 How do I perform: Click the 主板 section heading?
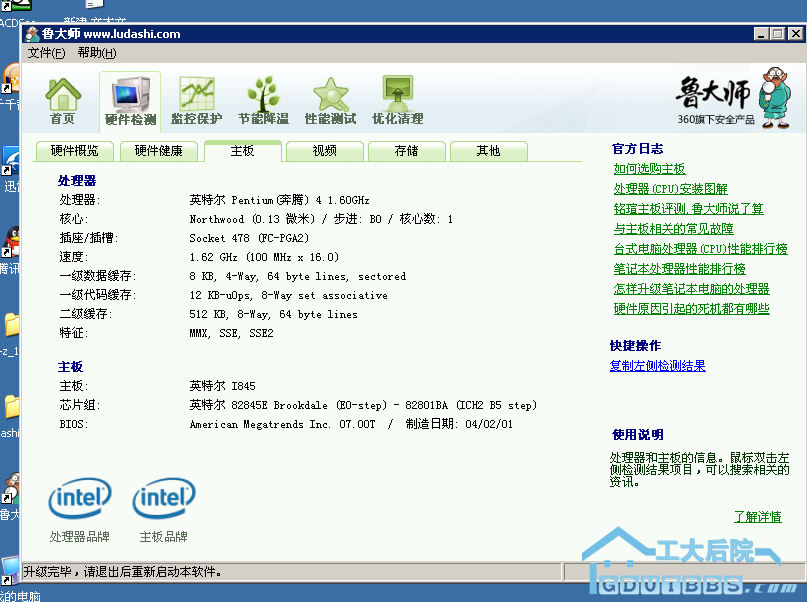(x=71, y=366)
